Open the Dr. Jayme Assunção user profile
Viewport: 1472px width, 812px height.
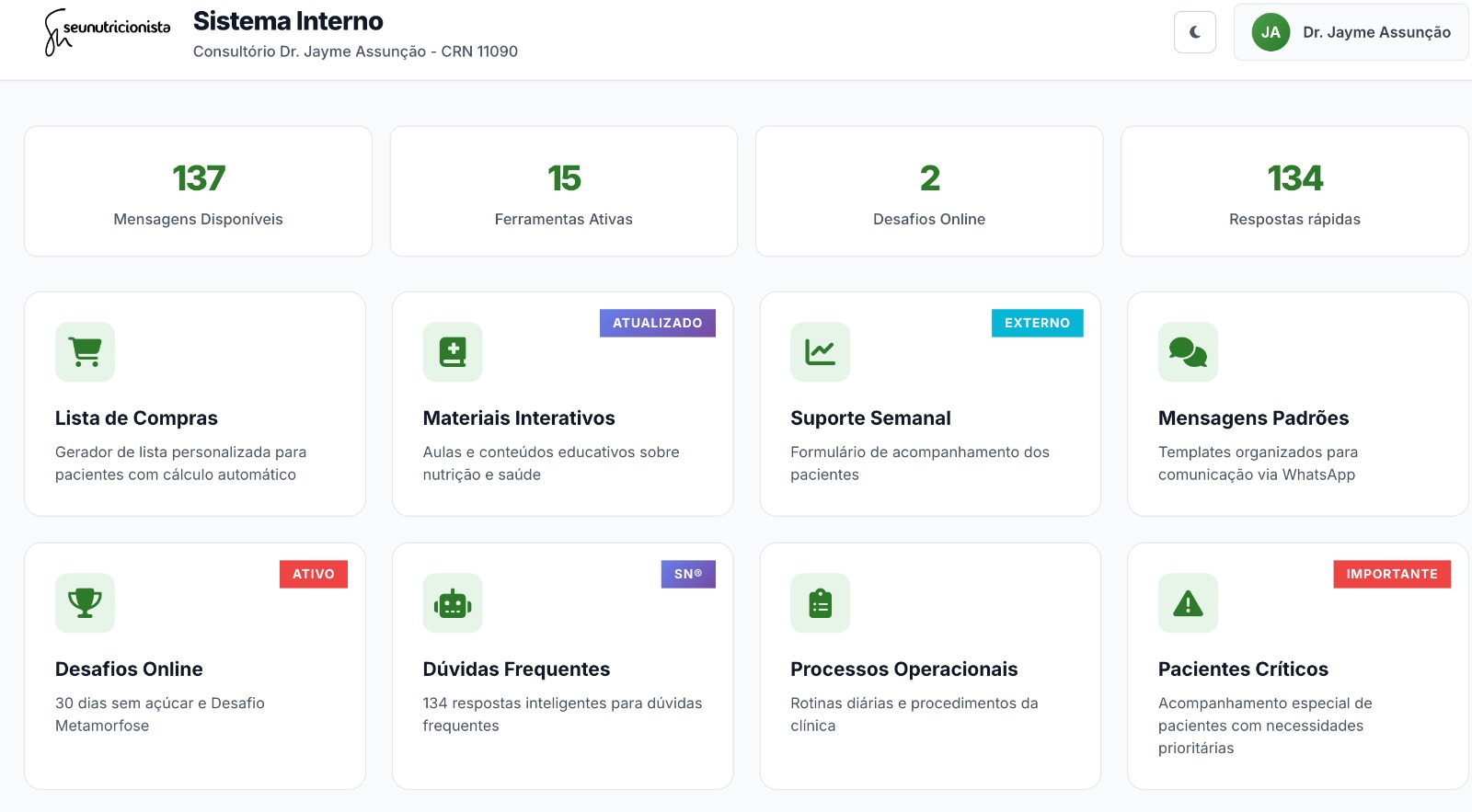(1351, 32)
